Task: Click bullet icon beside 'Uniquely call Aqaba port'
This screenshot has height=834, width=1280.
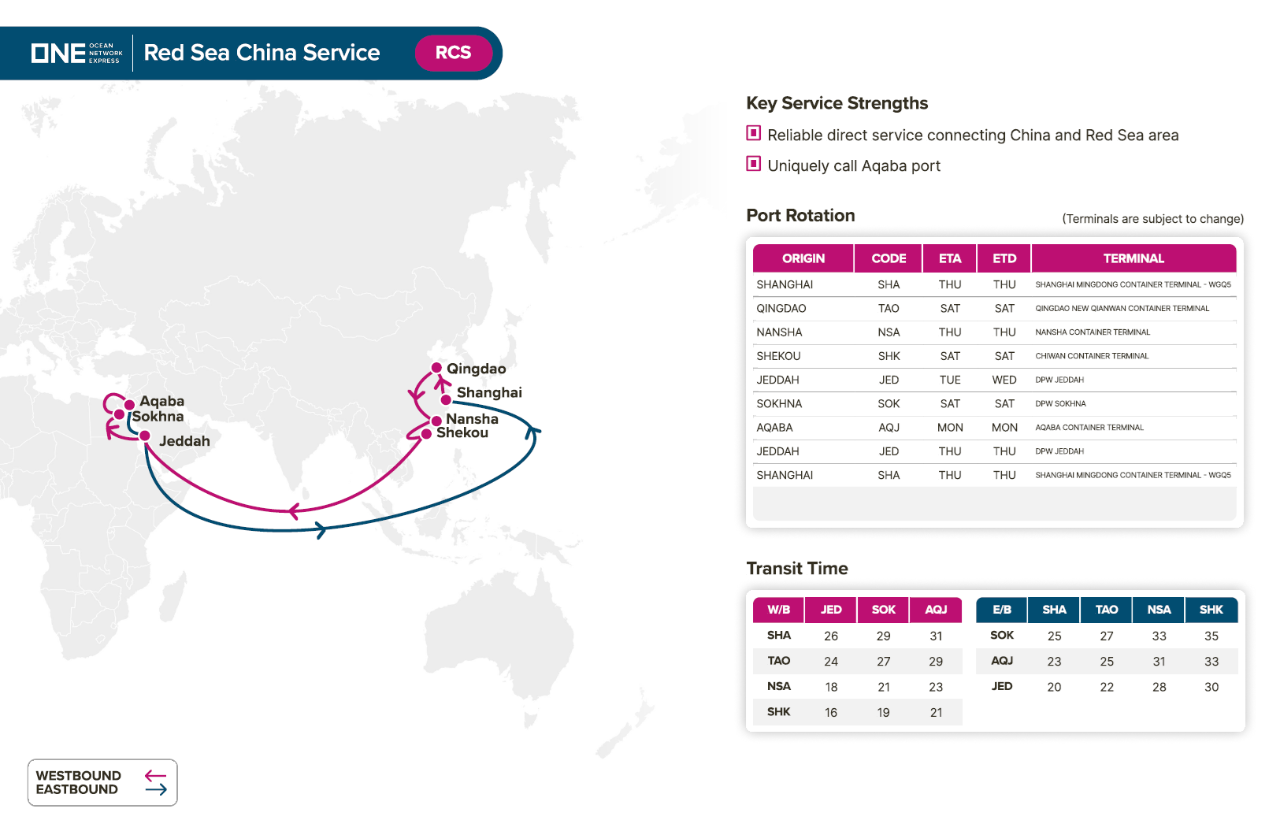Action: pyautogui.click(x=754, y=164)
